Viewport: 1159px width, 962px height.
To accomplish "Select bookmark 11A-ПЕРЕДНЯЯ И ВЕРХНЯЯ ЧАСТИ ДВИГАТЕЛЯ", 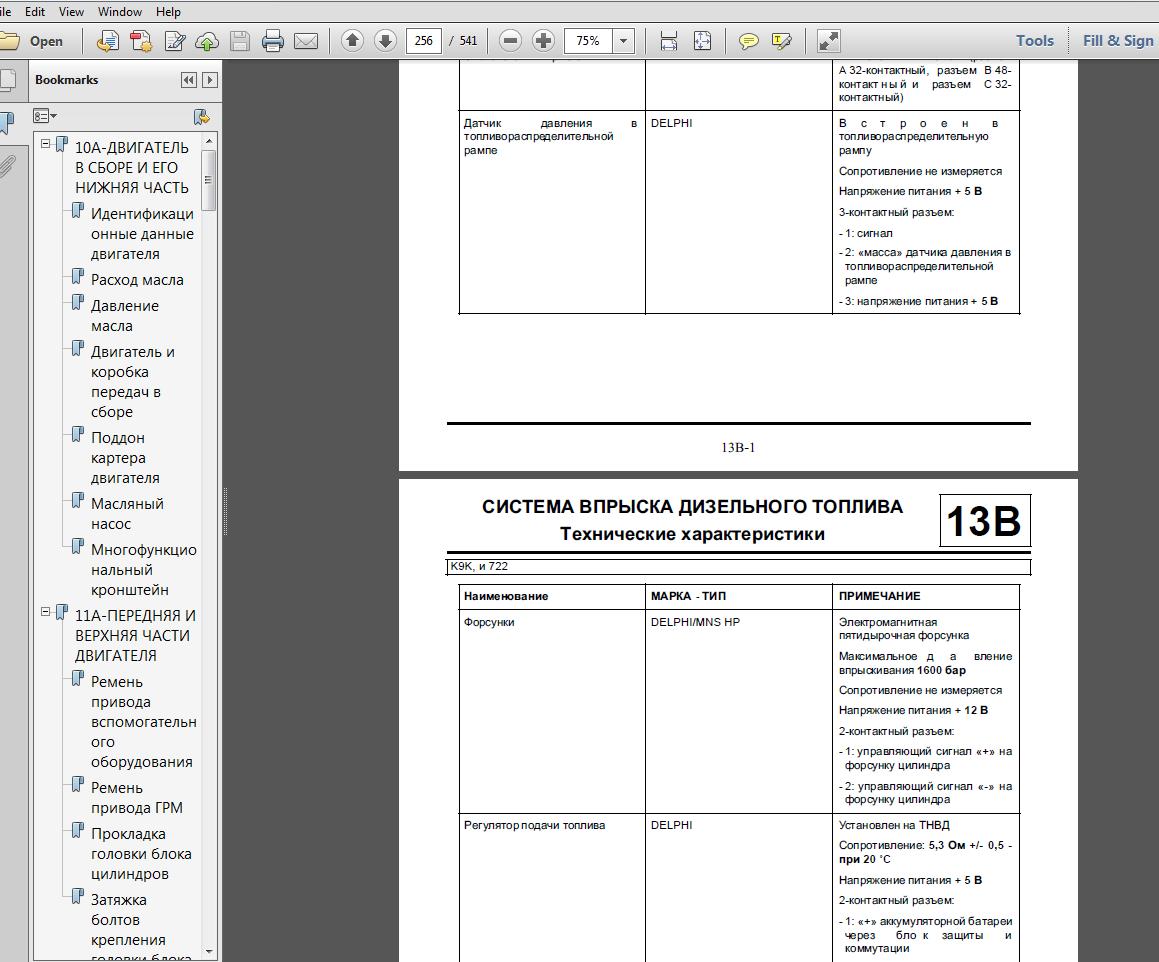I will point(135,635).
